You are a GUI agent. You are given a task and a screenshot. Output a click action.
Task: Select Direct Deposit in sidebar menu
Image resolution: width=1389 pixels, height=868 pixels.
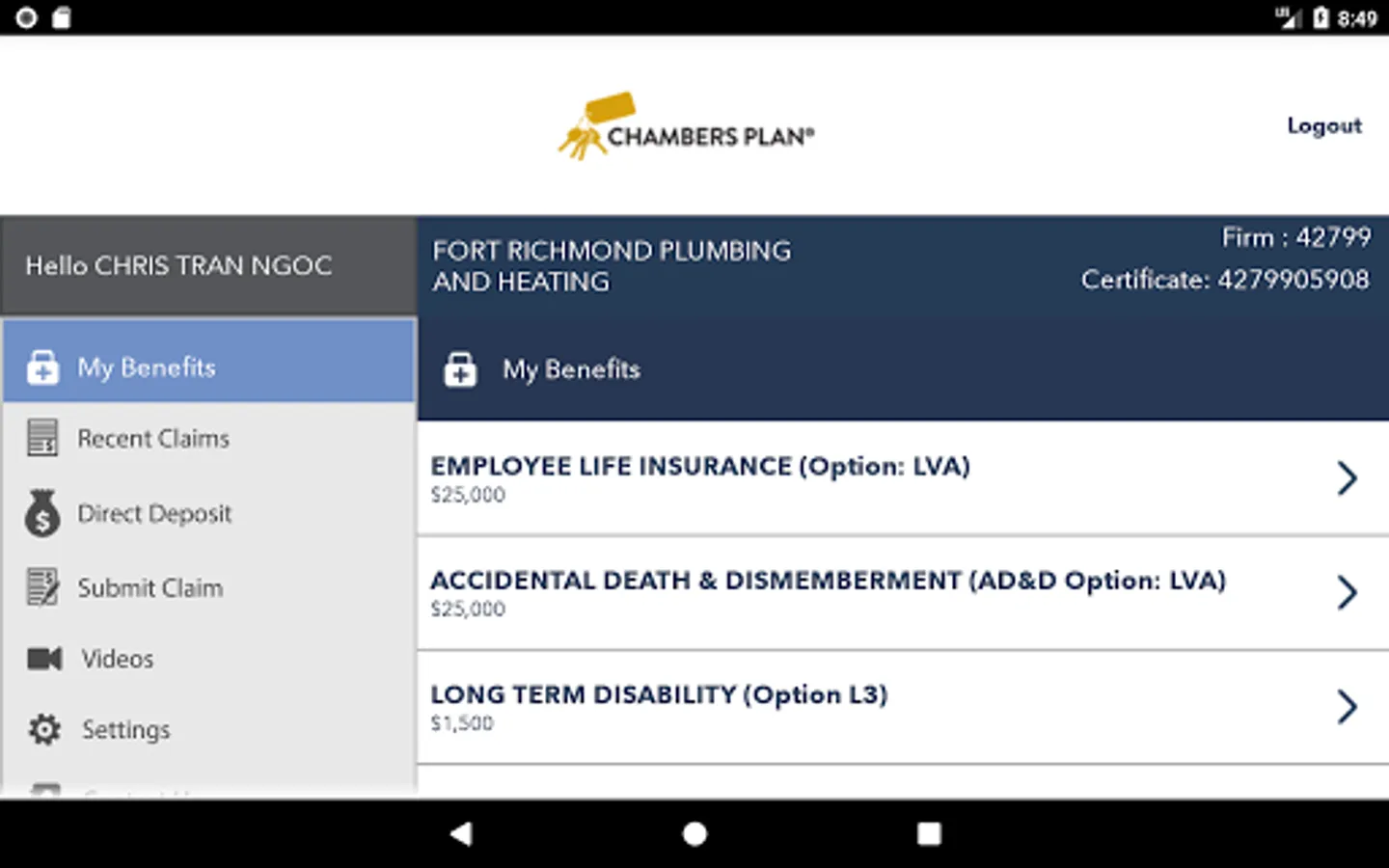tap(154, 513)
